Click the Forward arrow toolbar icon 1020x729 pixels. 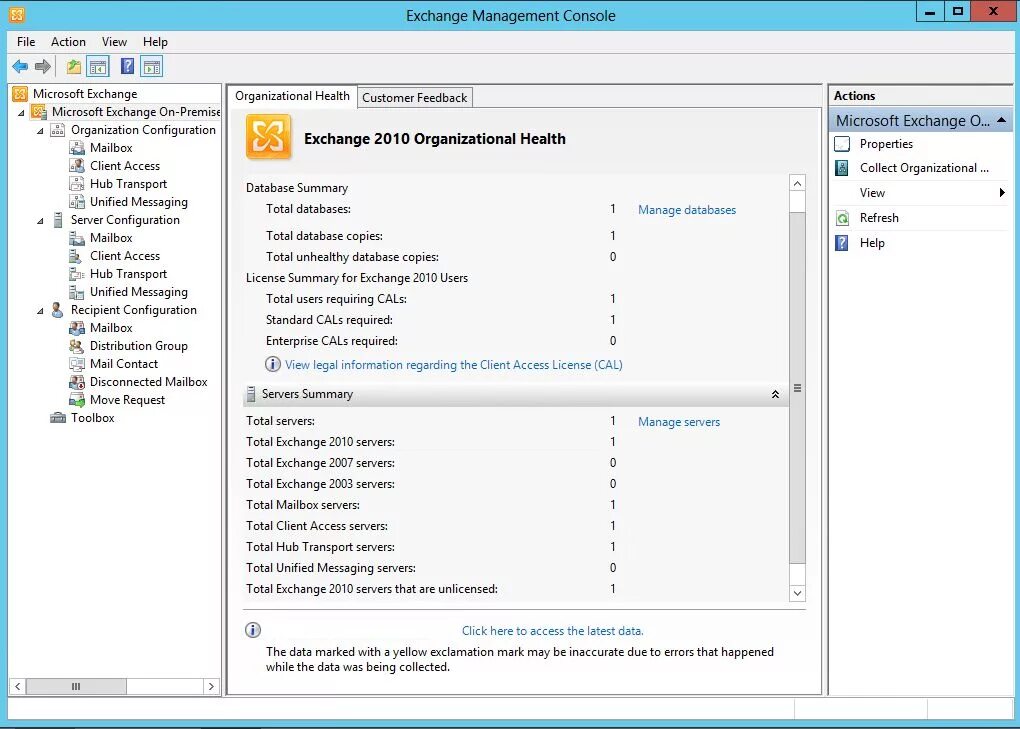[x=43, y=66]
